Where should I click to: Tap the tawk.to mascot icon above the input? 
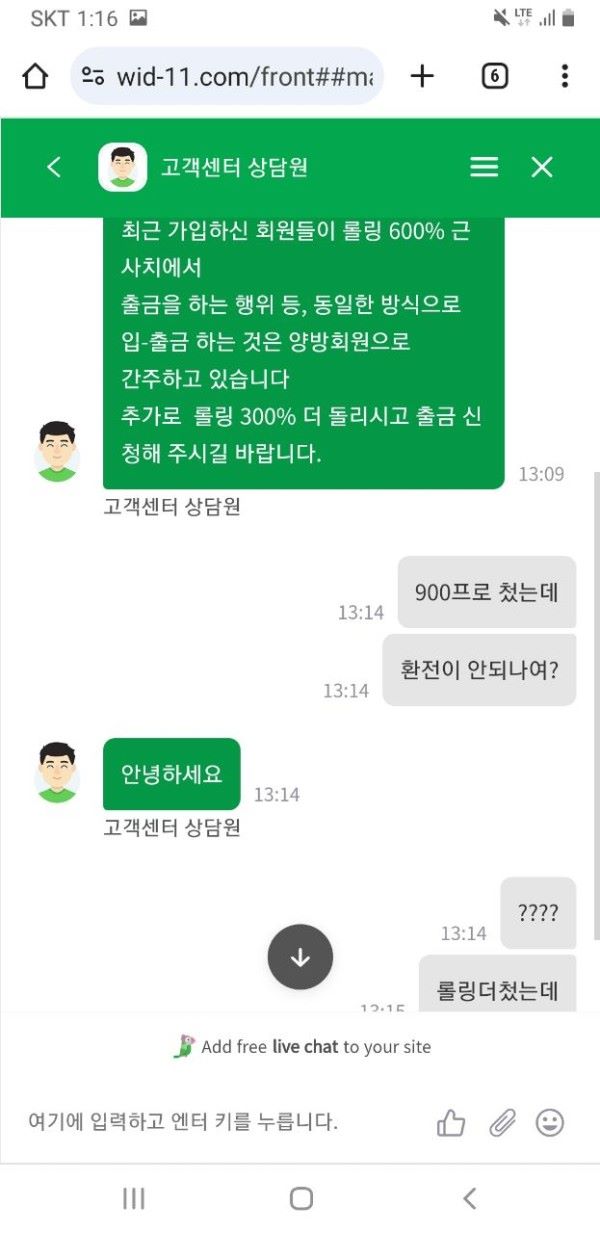tap(185, 1047)
